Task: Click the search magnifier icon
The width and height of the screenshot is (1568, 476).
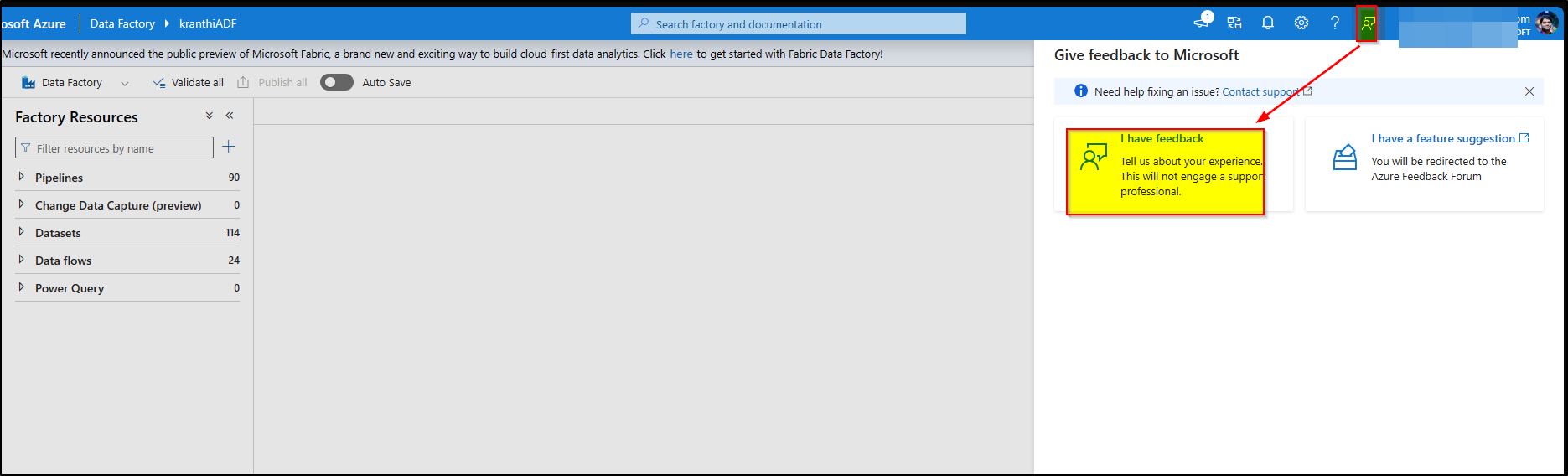Action: (x=644, y=23)
